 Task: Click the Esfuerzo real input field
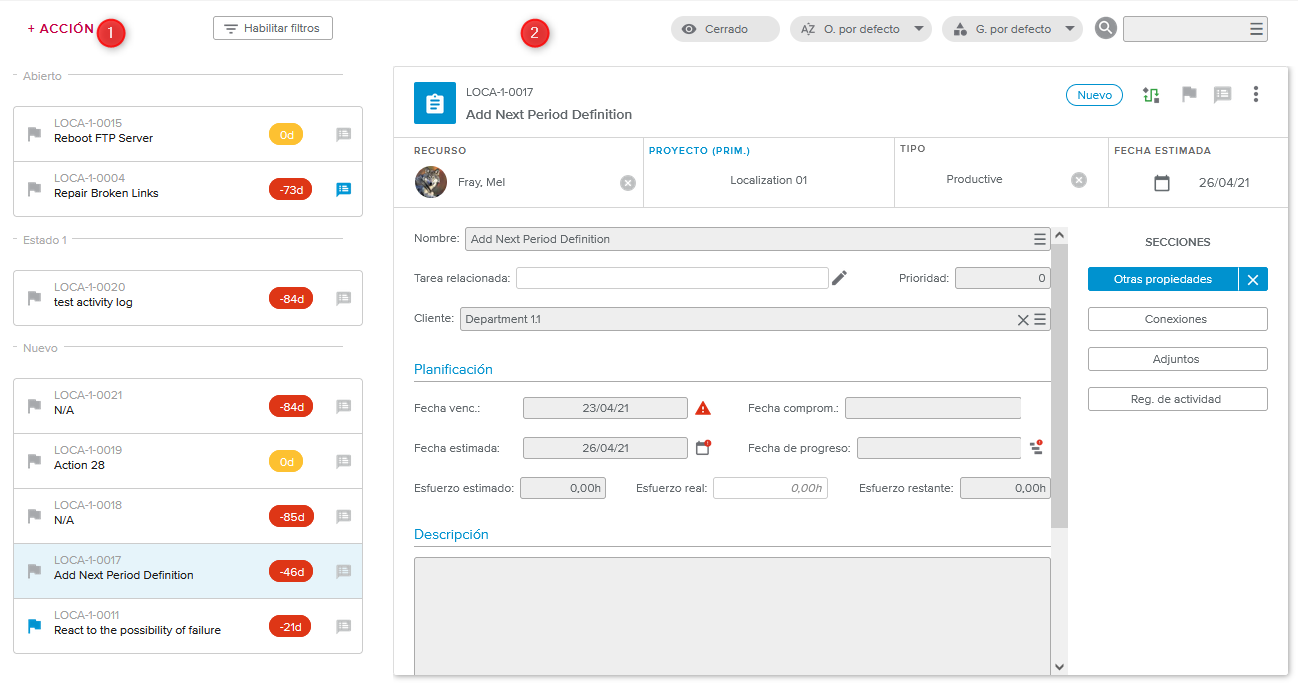[x=769, y=488]
